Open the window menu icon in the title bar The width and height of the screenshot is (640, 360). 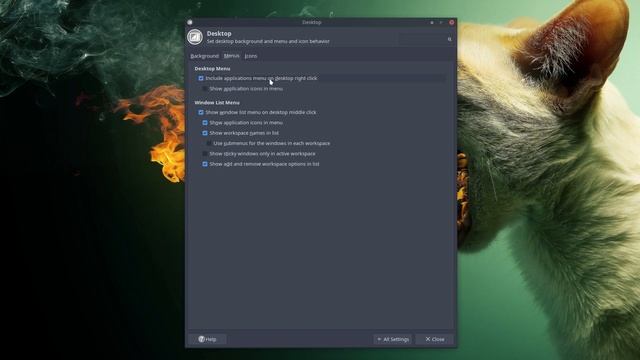190,22
